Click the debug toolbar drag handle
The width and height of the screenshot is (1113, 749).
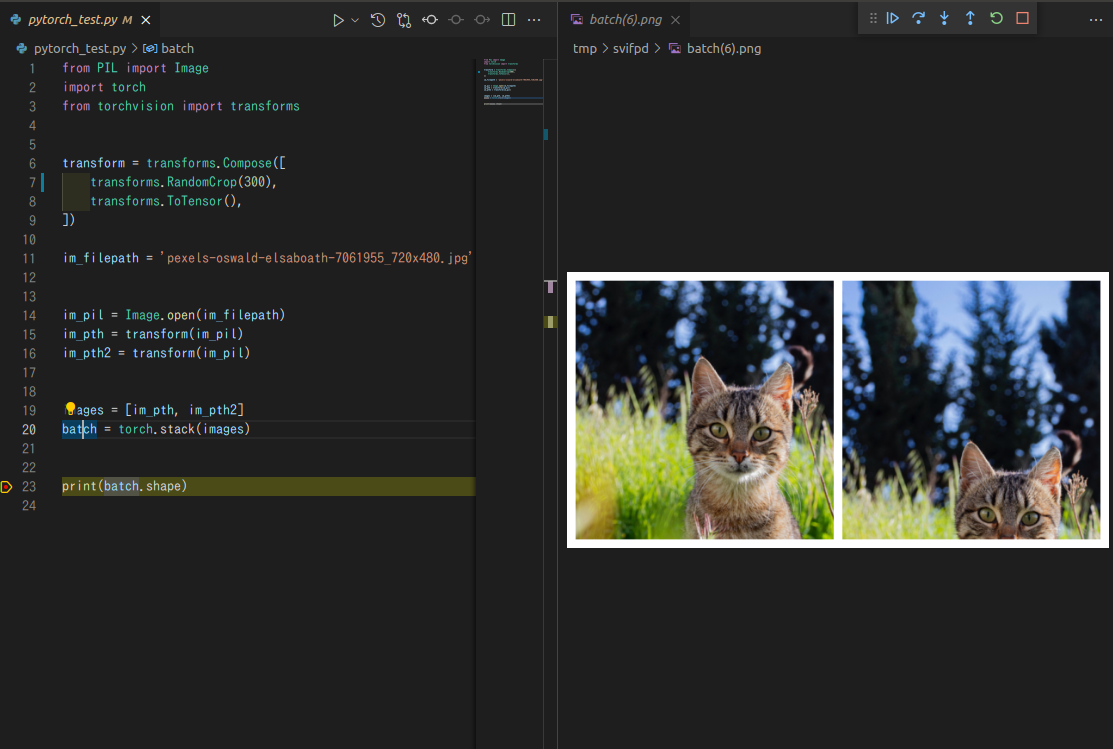pyautogui.click(x=873, y=18)
